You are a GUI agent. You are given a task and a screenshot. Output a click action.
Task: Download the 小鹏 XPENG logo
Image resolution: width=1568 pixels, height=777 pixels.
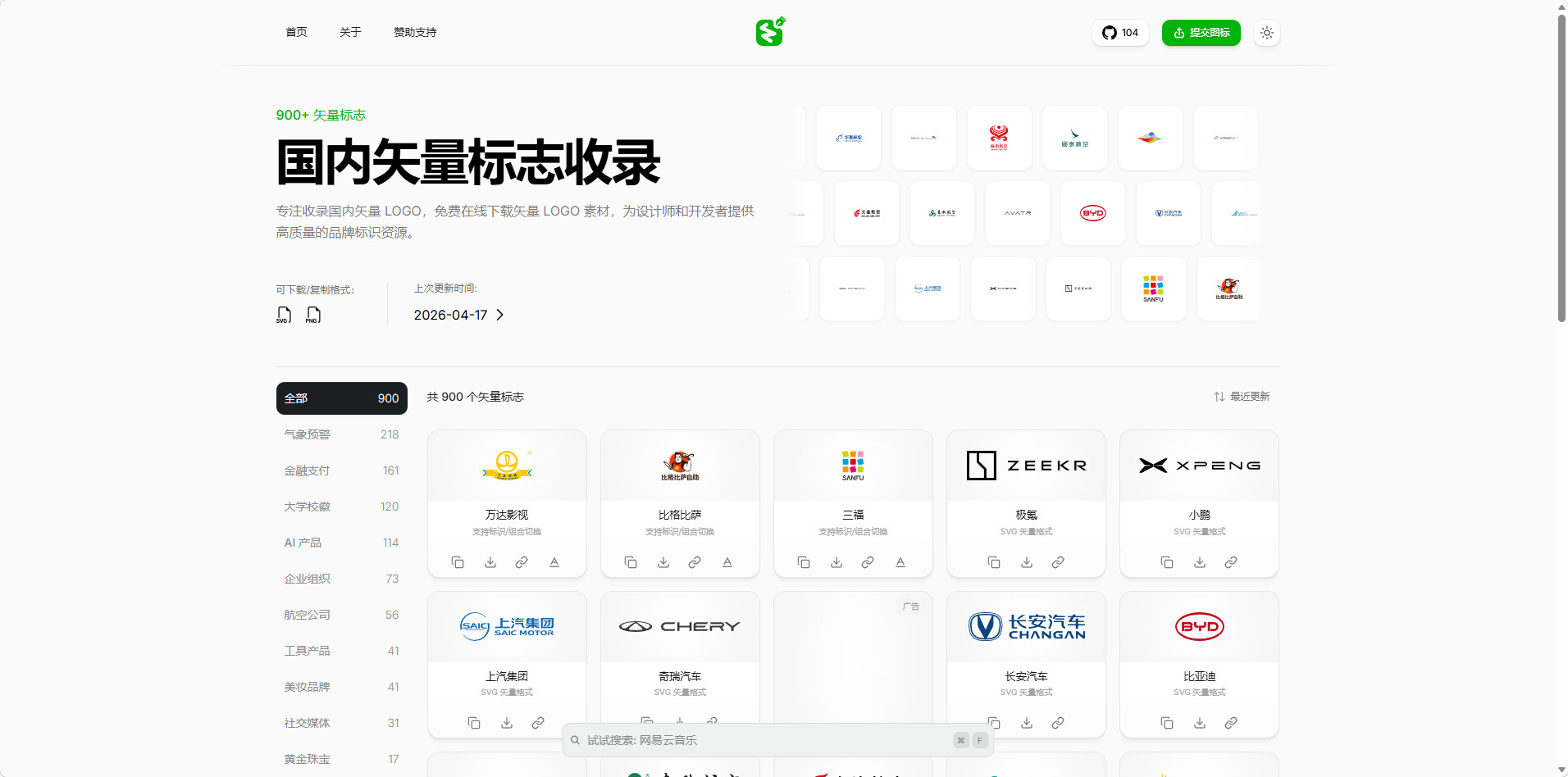[x=1200, y=562]
